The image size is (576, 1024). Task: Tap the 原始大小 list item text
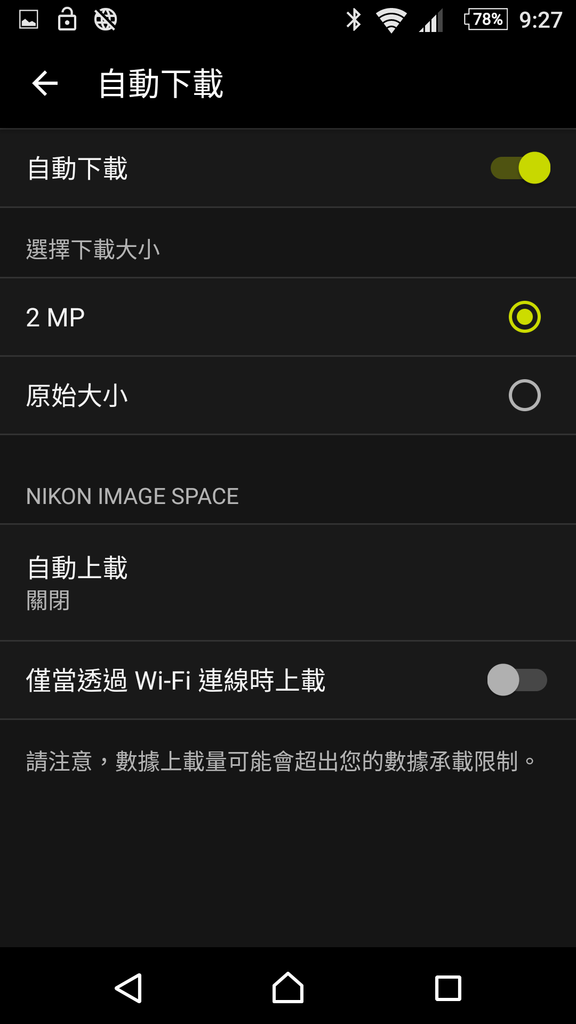click(x=77, y=396)
